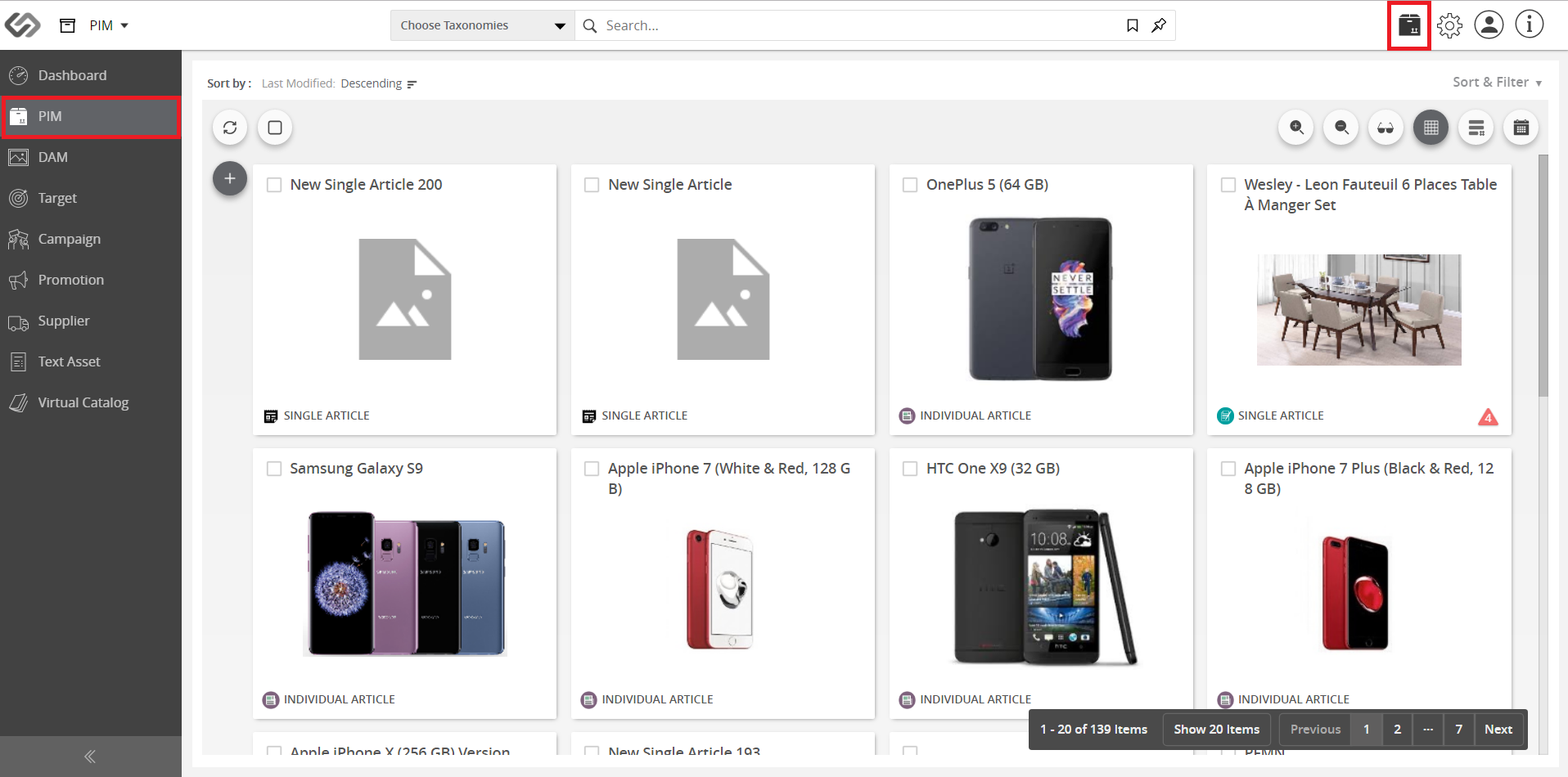The height and width of the screenshot is (777, 1568).
Task: Check the Apple iPhone 7 (White & Red) checkbox
Action: (x=592, y=469)
